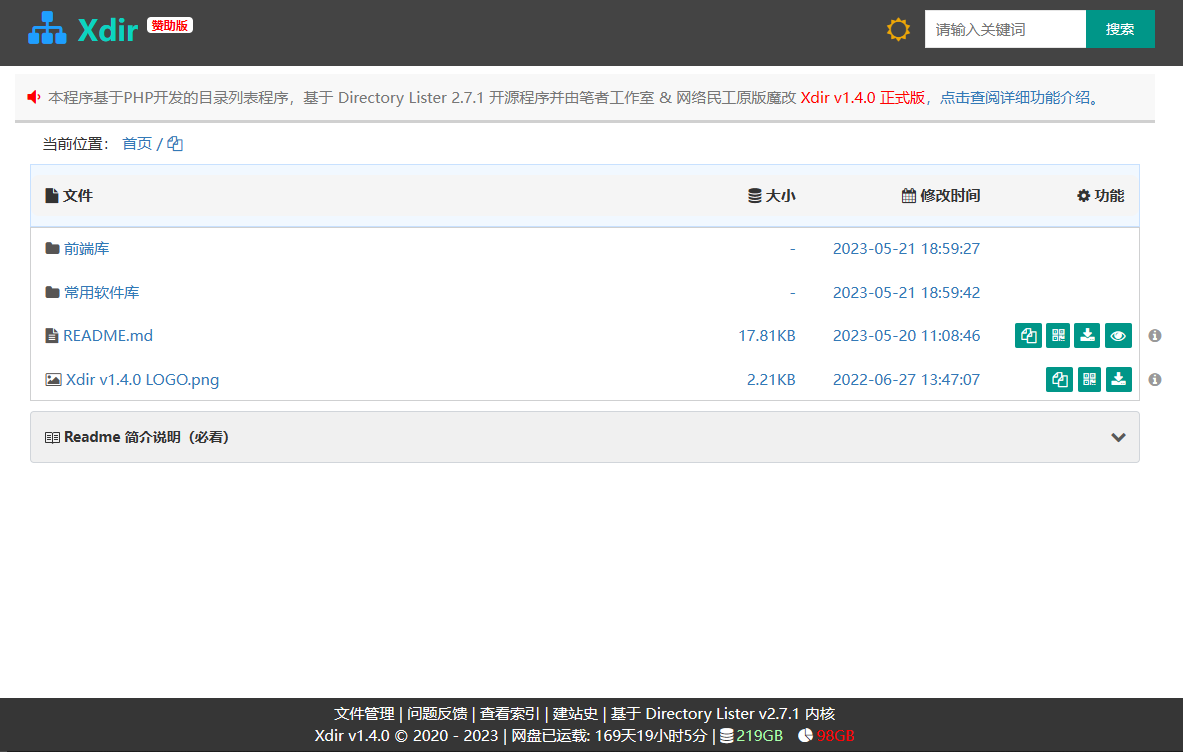Preview README.md with the eye icon
Image resolution: width=1183 pixels, height=752 pixels.
tap(1118, 335)
